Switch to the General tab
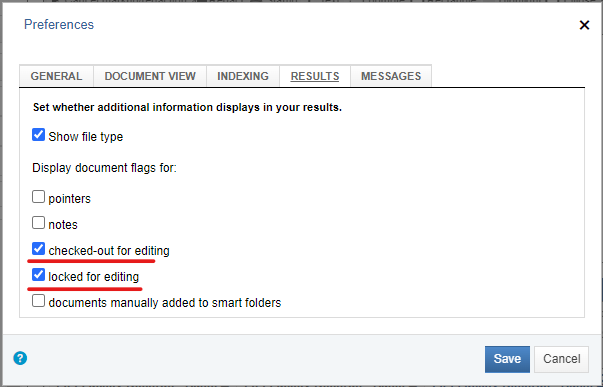603x387 pixels. pos(57,76)
